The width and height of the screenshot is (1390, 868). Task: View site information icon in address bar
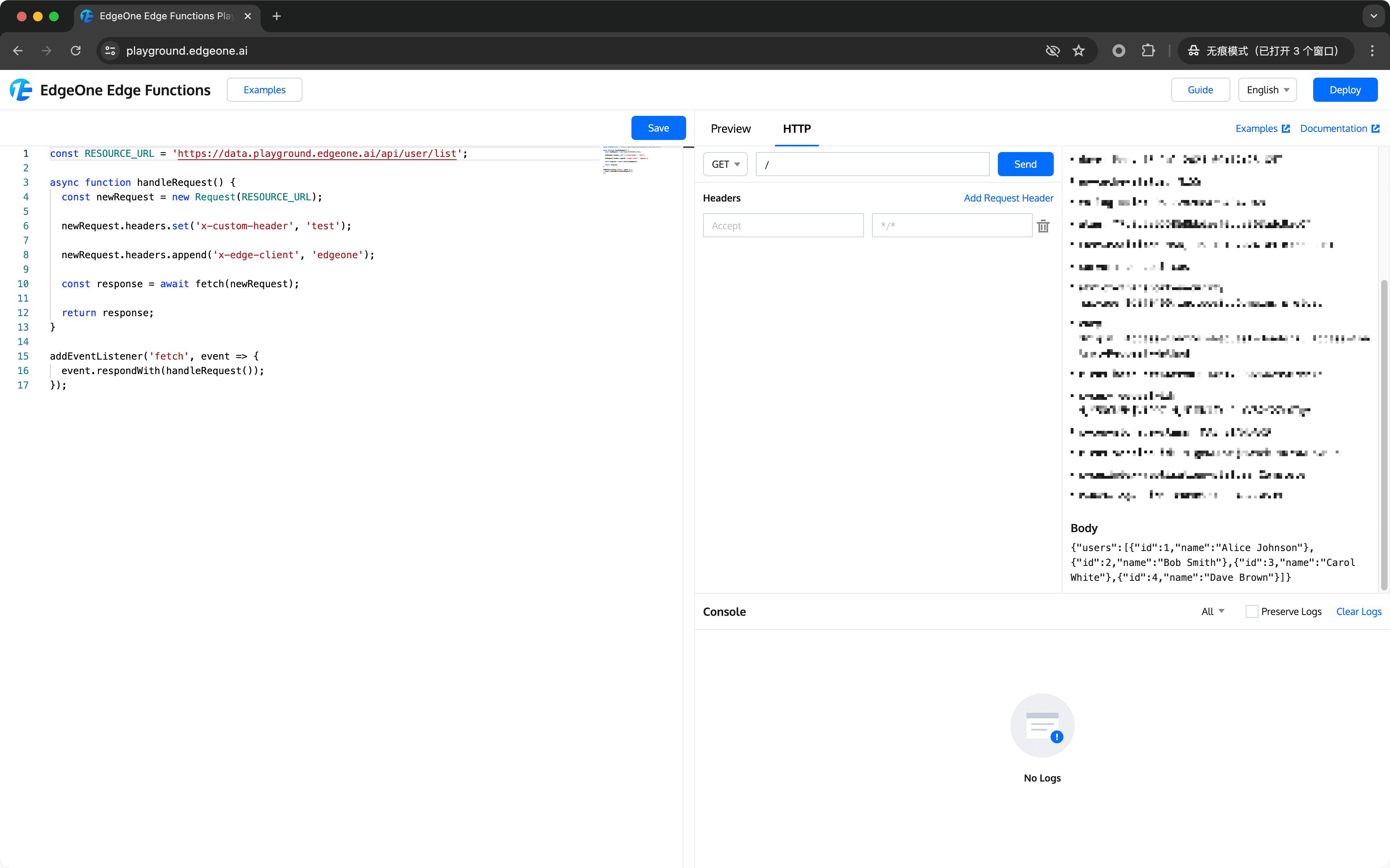110,51
